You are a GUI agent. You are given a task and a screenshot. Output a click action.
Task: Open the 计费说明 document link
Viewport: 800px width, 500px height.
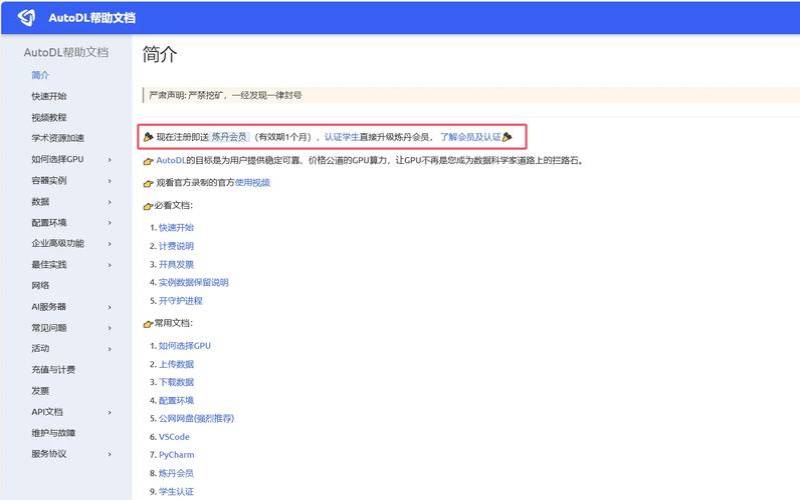176,246
